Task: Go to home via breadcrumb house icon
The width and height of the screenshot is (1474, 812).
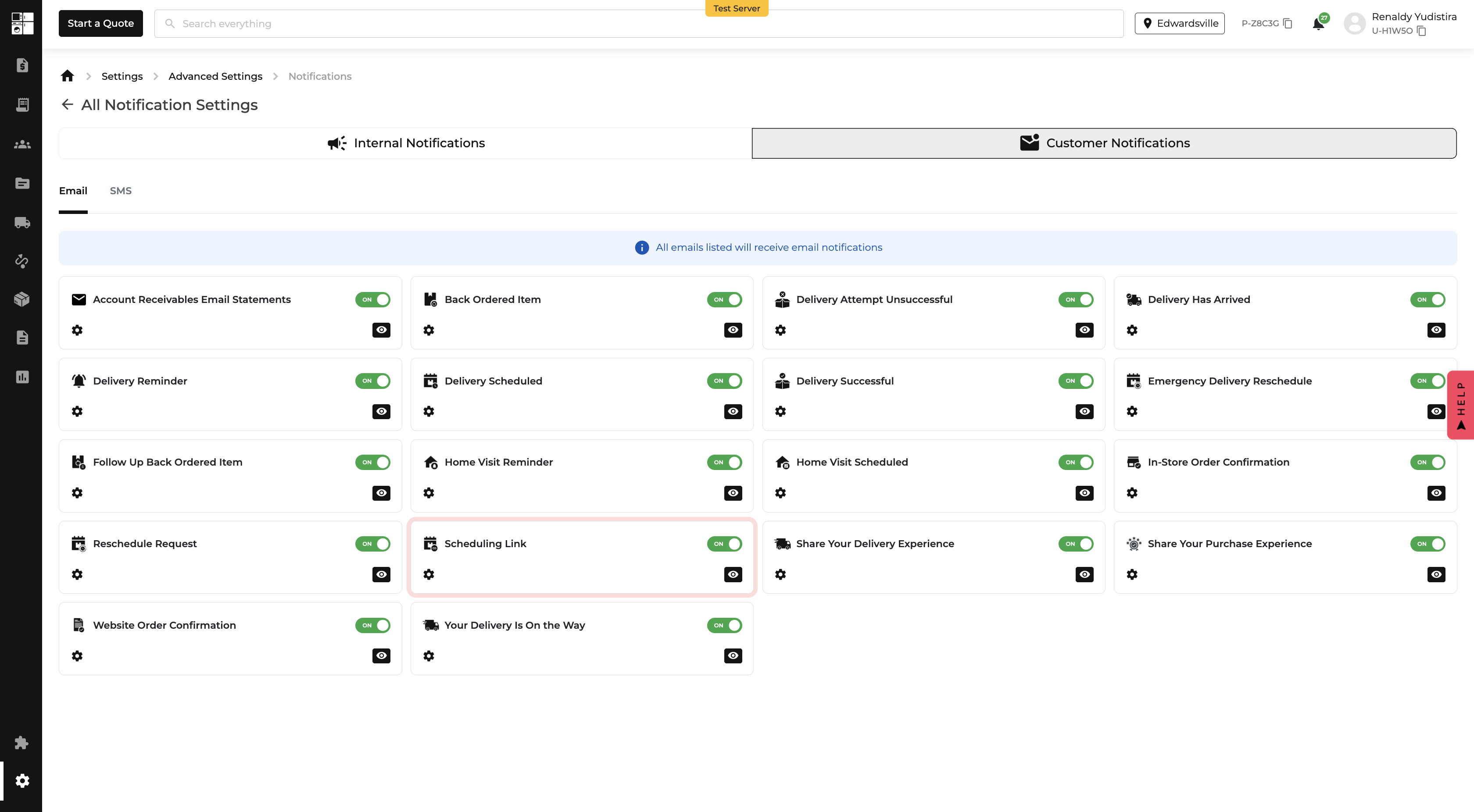Action: pos(68,75)
